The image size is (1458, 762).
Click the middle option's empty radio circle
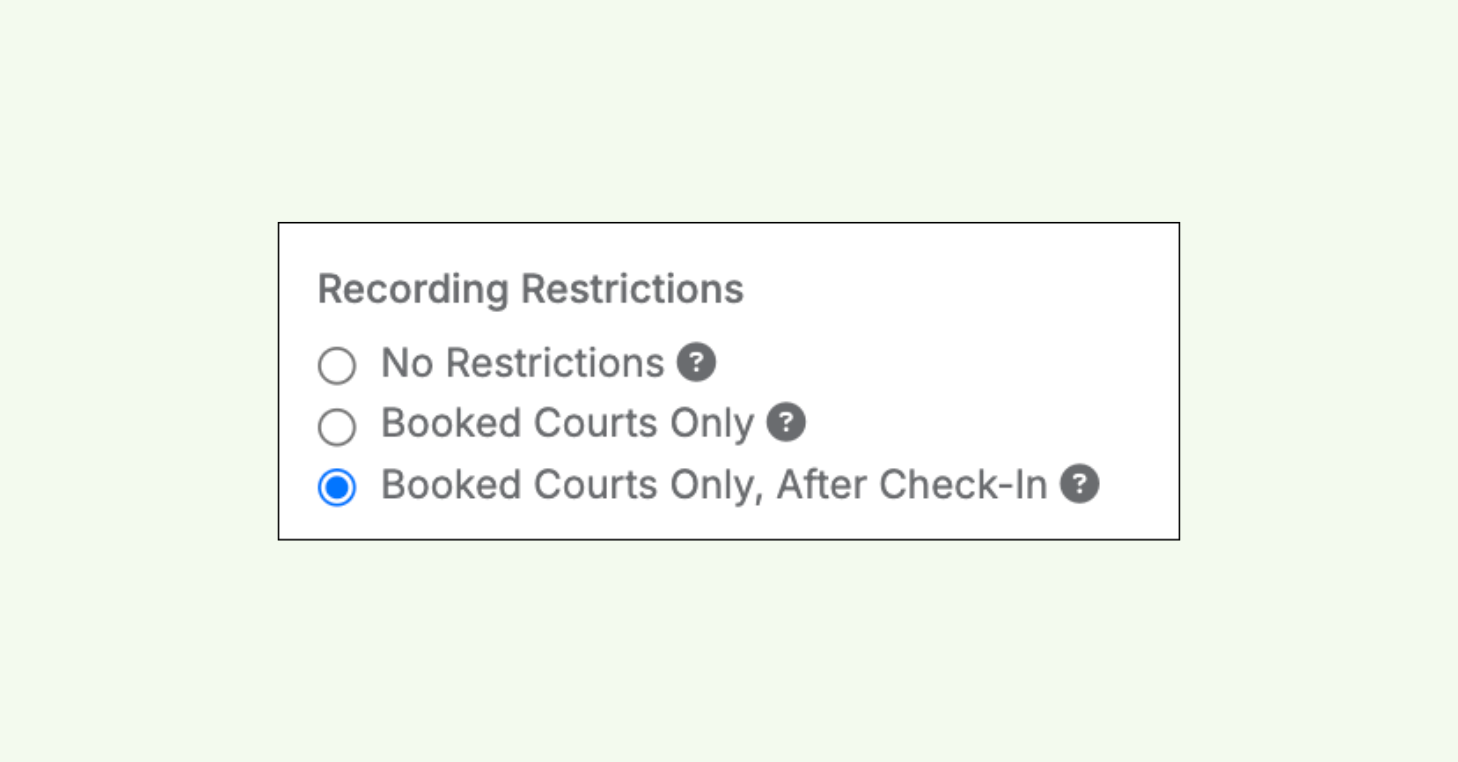coord(337,426)
